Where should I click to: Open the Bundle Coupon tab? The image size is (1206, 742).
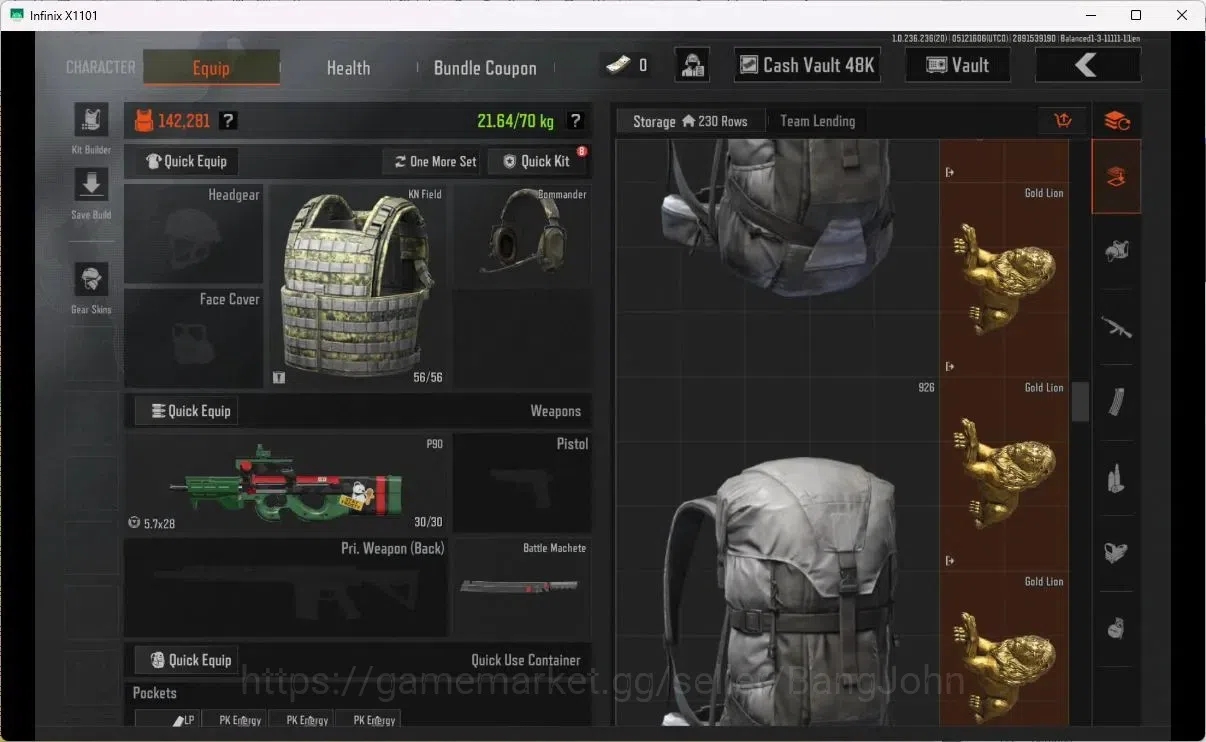[x=485, y=68]
